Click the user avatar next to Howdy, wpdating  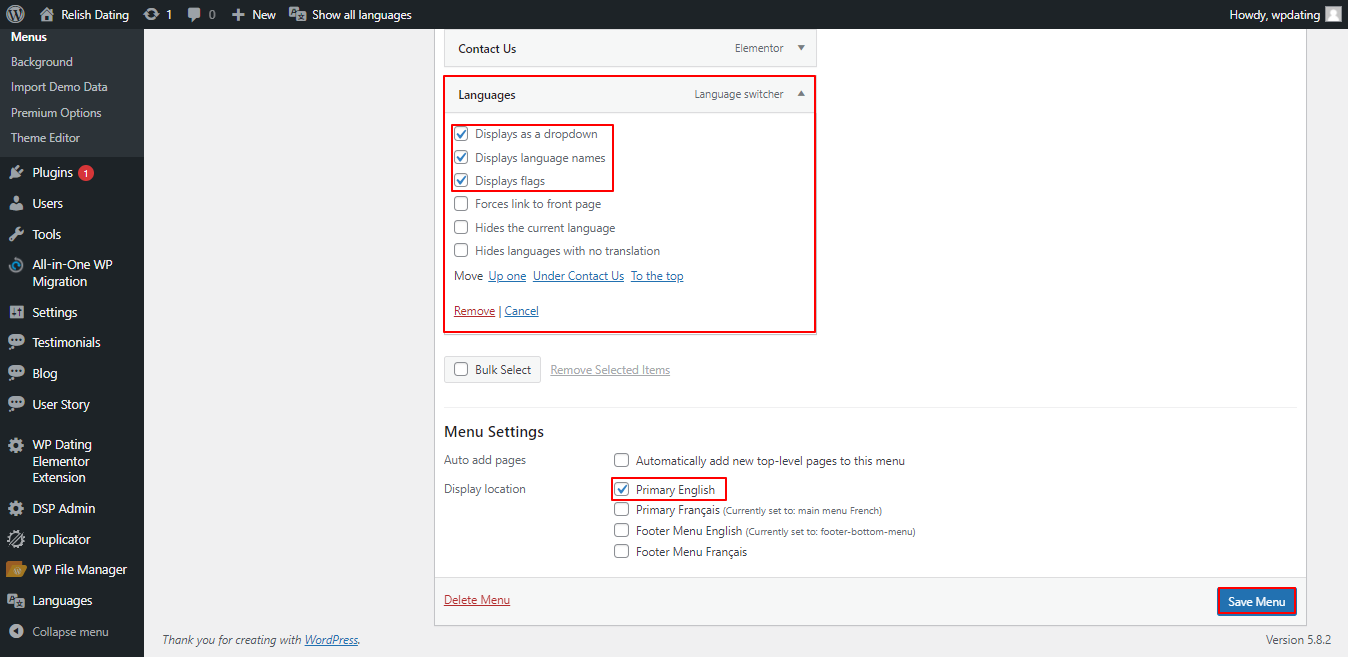[1333, 14]
